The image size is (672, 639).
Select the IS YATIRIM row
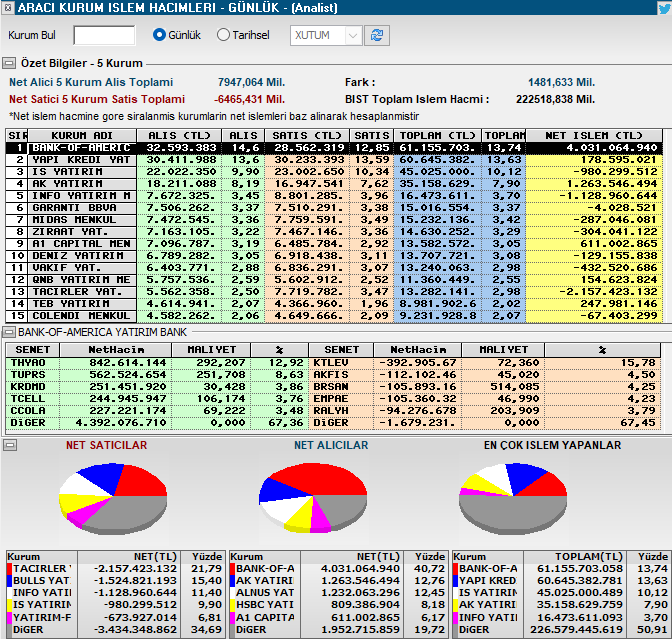coord(334,172)
